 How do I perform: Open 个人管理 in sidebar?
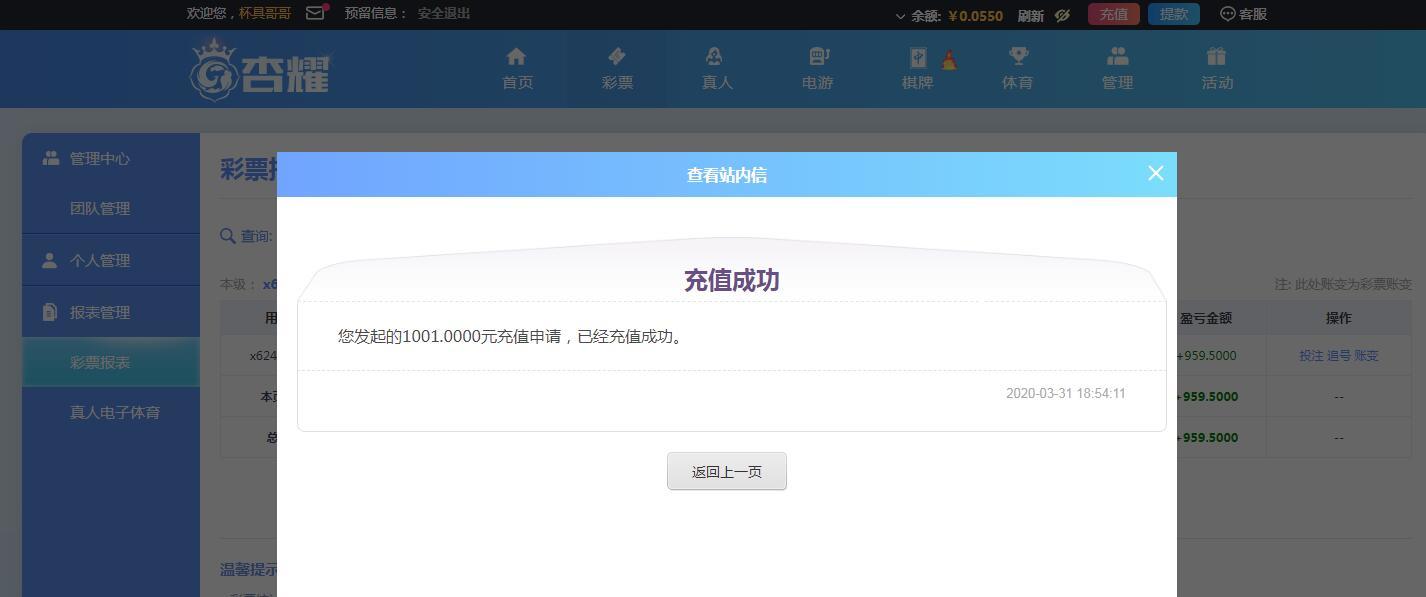[111, 260]
